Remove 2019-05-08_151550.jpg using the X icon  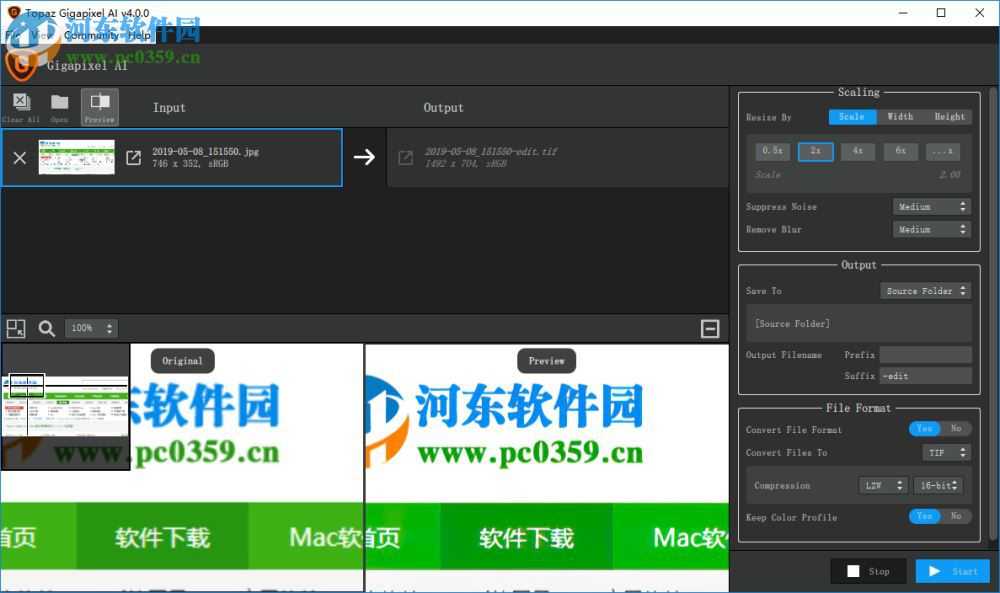click(x=18, y=157)
